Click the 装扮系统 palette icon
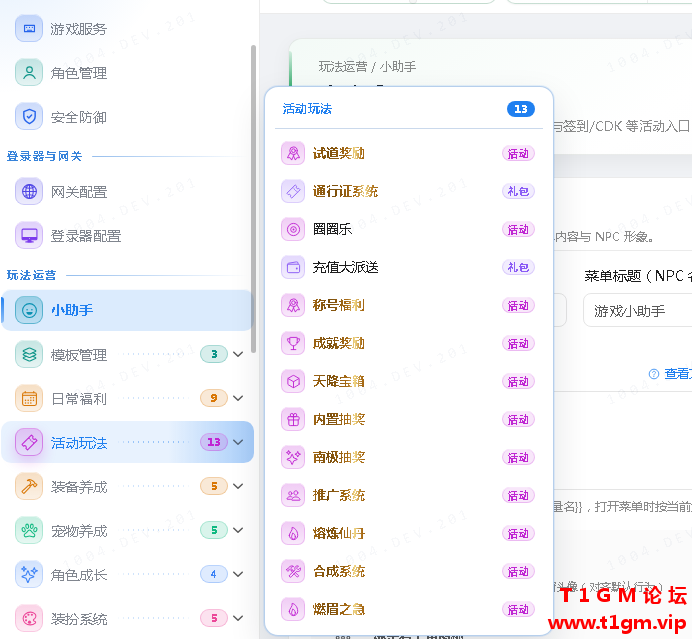The width and height of the screenshot is (692, 639). [29, 618]
